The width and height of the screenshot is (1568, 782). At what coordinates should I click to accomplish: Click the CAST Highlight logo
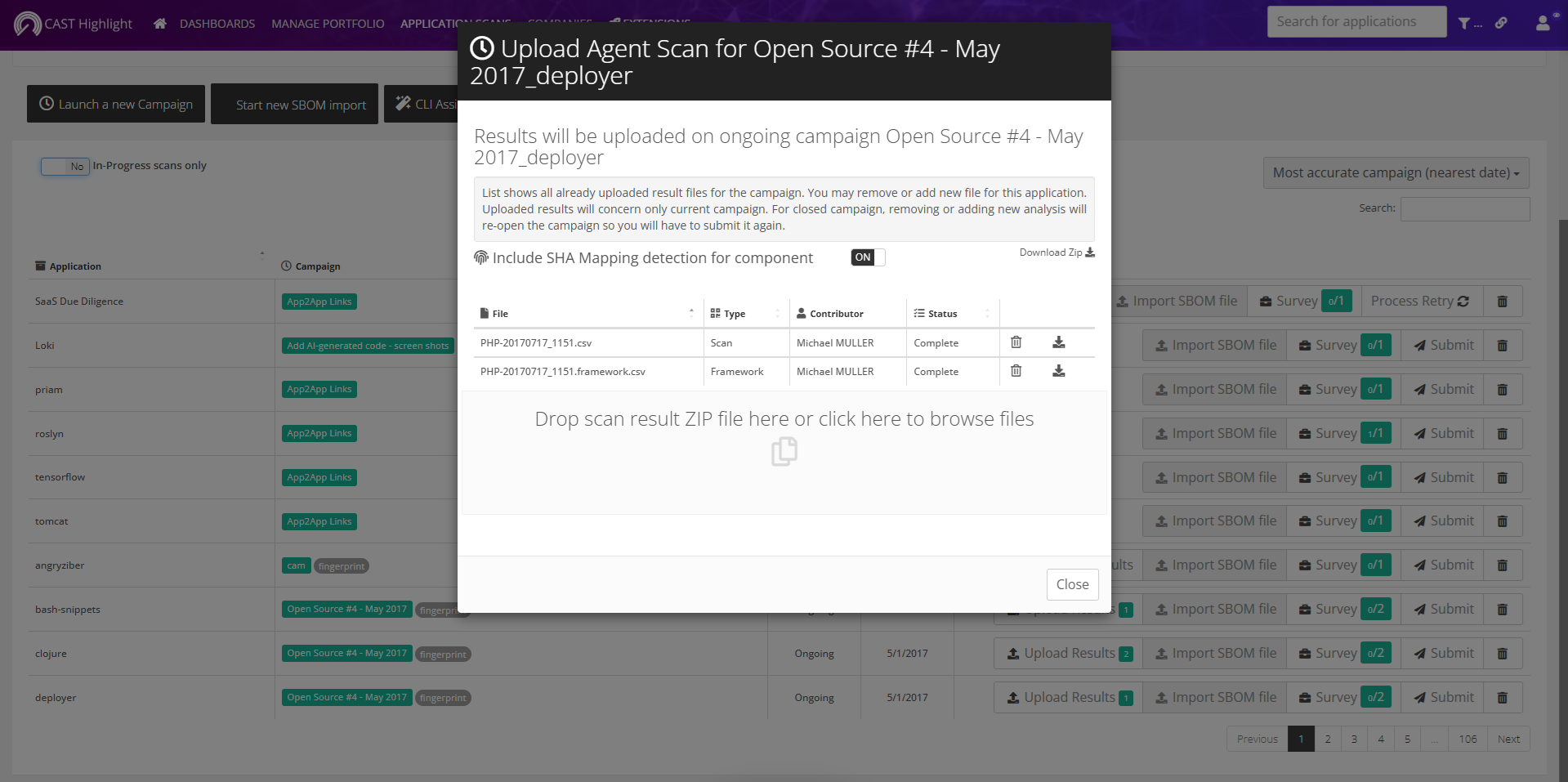coord(74,24)
